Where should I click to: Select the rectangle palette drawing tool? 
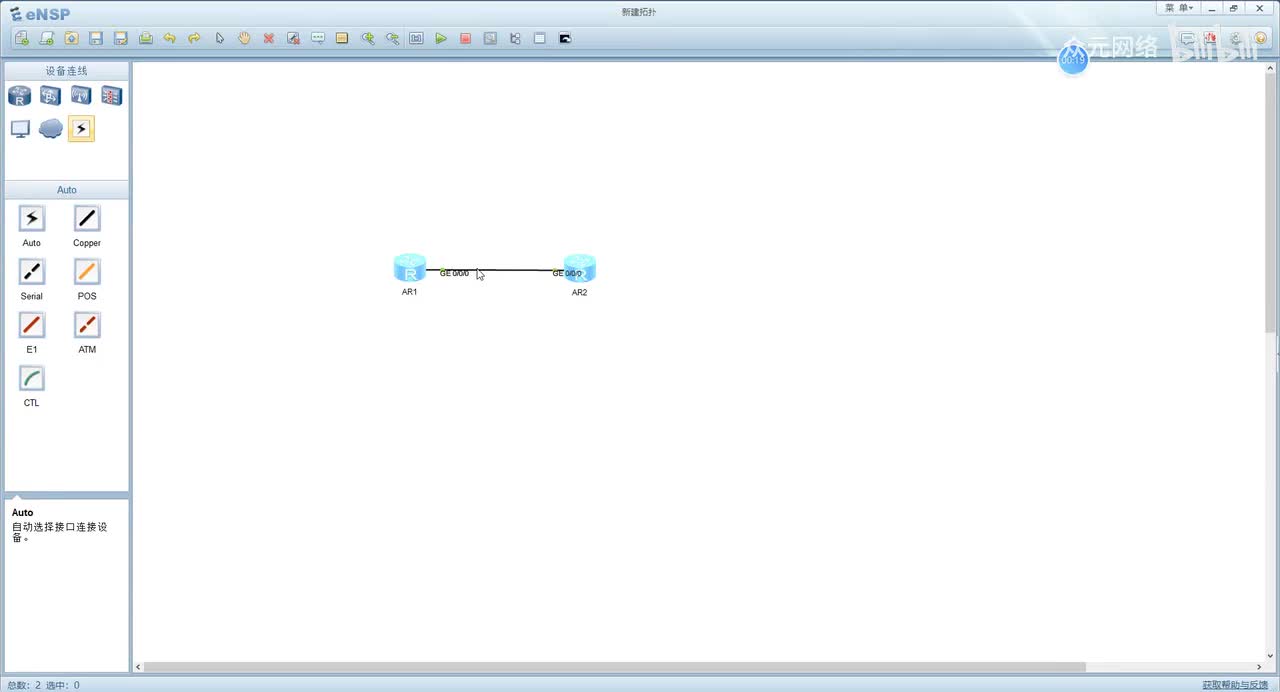tap(342, 38)
